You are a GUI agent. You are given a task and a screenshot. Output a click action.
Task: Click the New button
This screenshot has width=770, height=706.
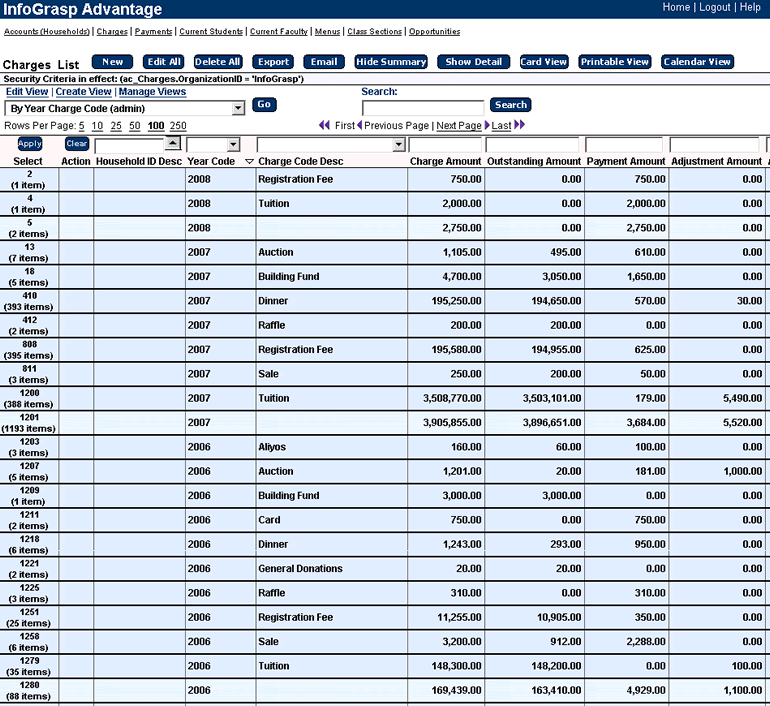coord(112,62)
